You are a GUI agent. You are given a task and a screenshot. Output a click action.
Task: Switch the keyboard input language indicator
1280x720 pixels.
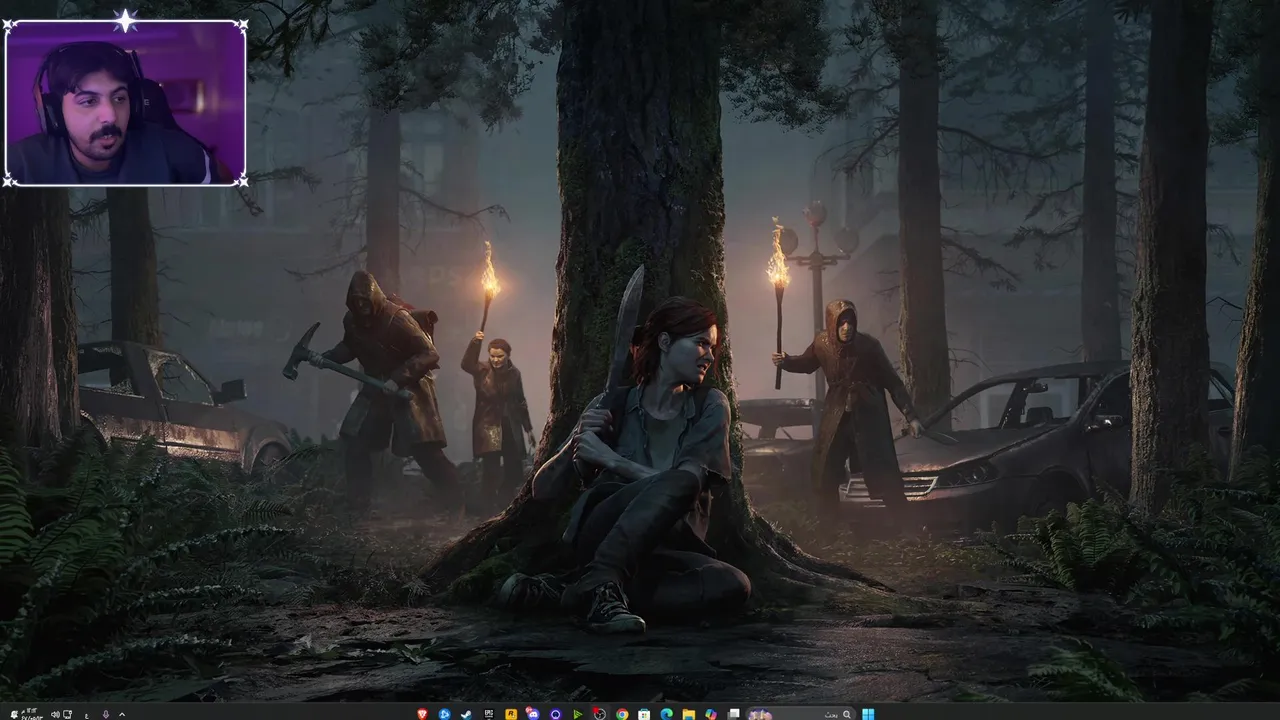87,715
